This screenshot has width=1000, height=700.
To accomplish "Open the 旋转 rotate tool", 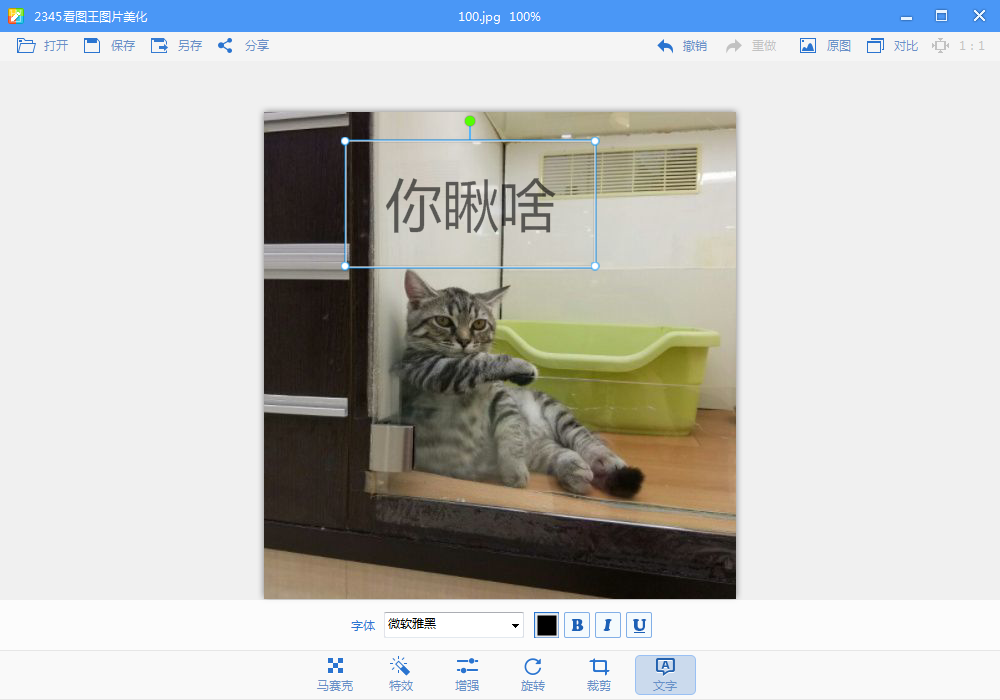I will pos(533,675).
